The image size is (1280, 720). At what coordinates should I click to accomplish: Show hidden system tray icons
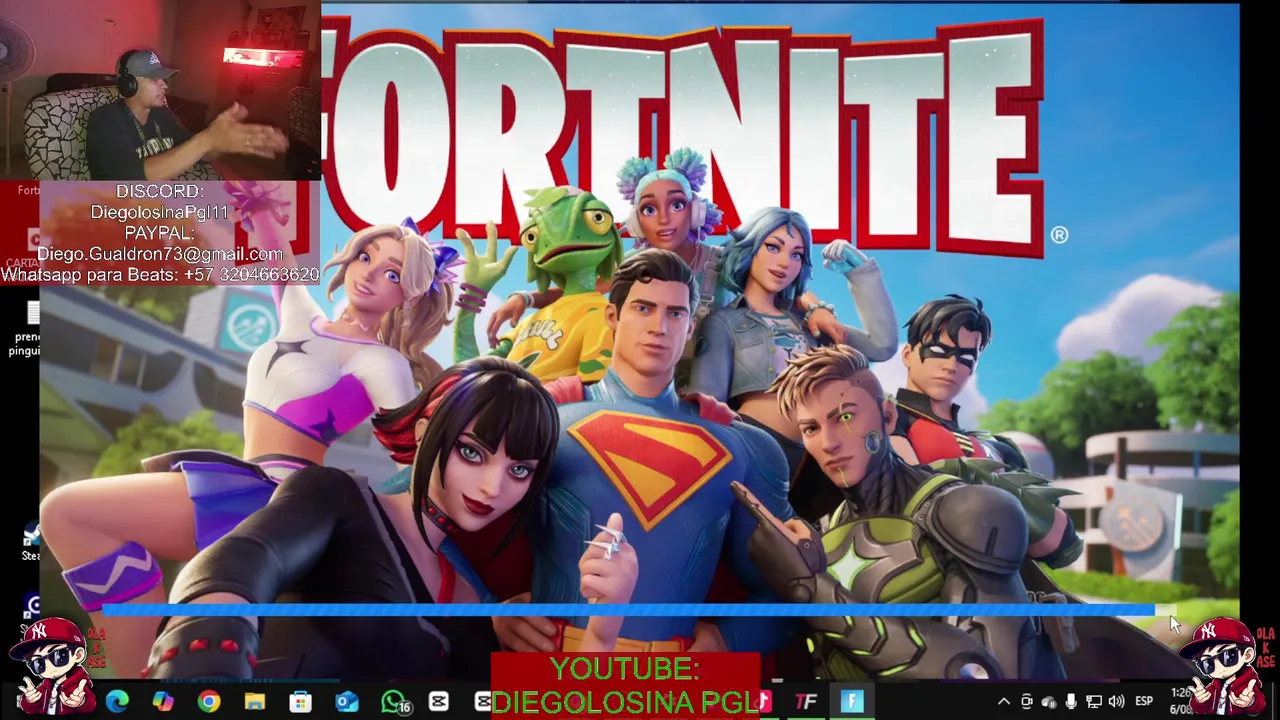click(x=1004, y=702)
